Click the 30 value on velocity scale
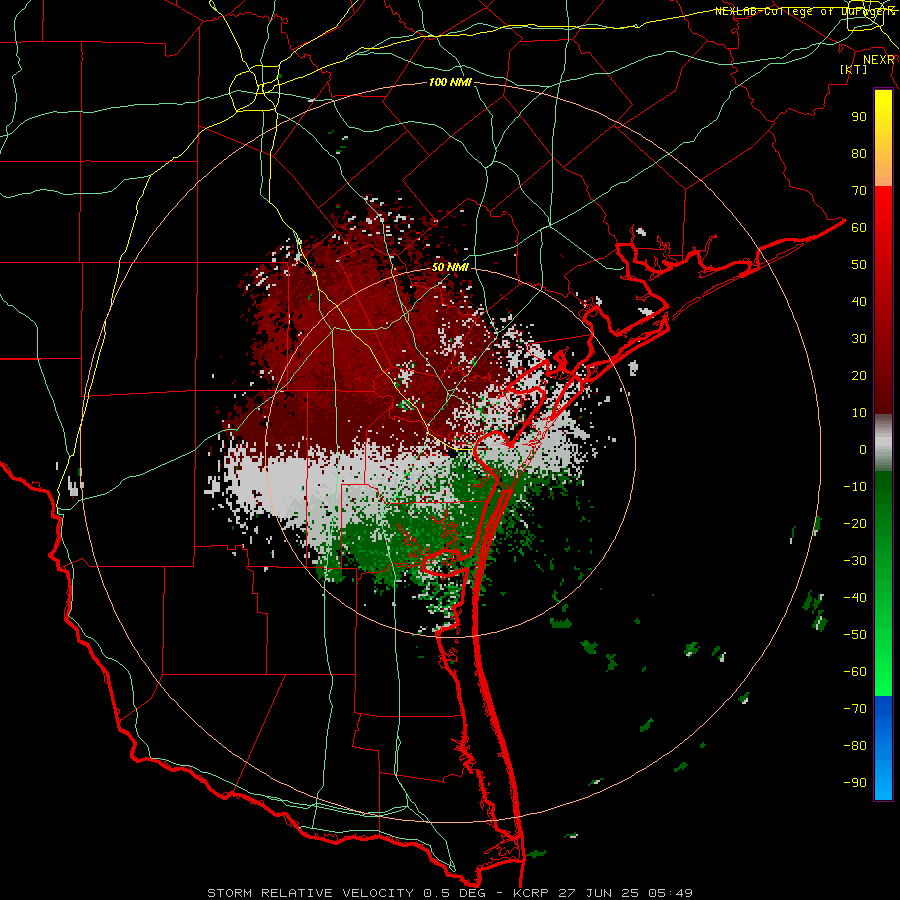Image resolution: width=900 pixels, height=900 pixels. pyautogui.click(x=859, y=339)
